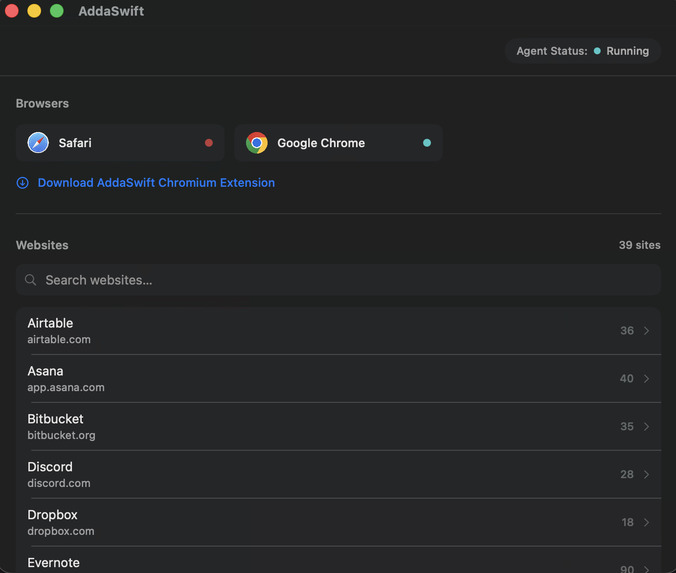Open the Airtable website entry
This screenshot has width=676, height=573.
click(x=338, y=331)
